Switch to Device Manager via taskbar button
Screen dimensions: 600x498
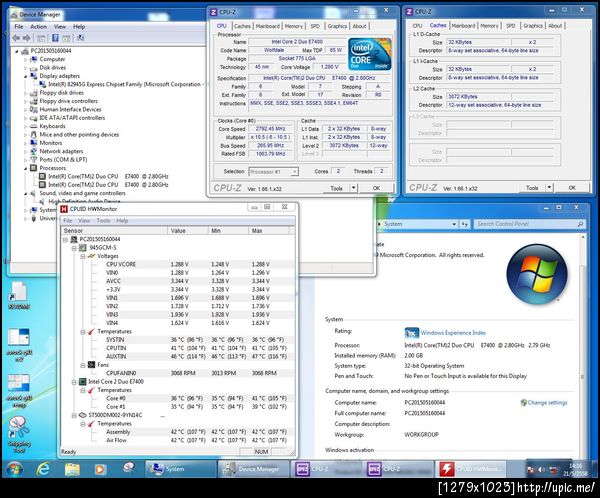[x=253, y=469]
